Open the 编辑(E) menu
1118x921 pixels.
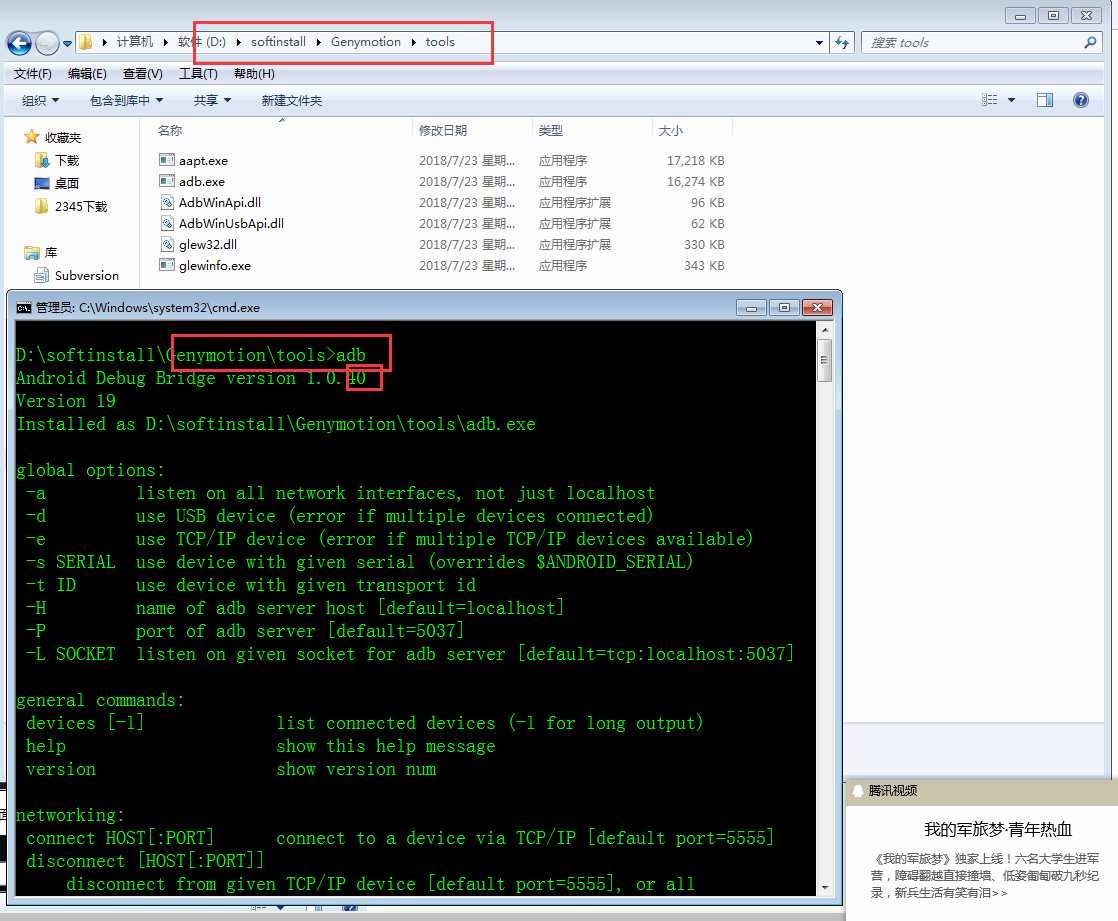pyautogui.click(x=87, y=73)
